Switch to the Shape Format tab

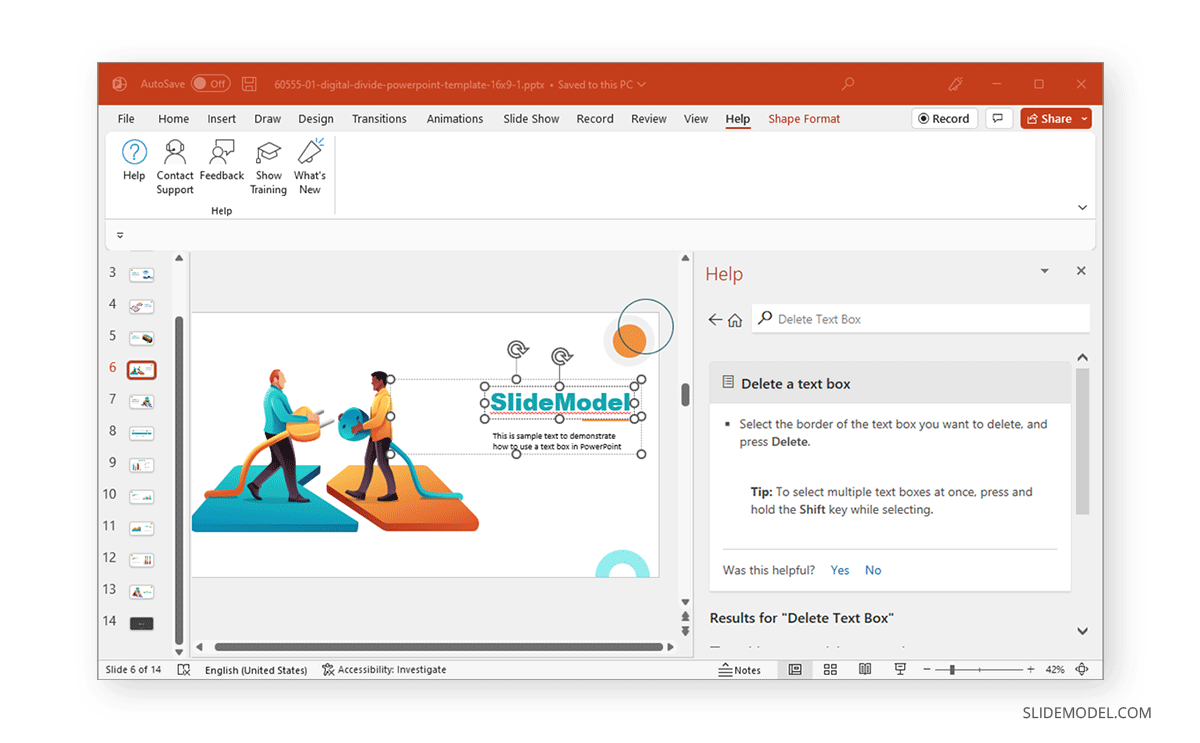pyautogui.click(x=804, y=118)
